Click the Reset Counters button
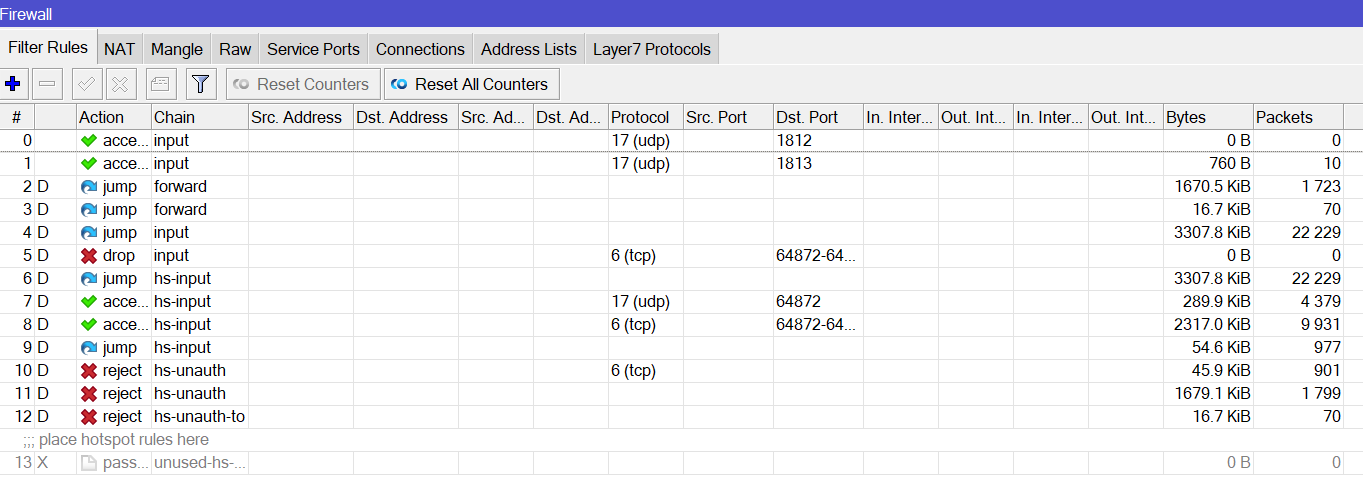 click(303, 84)
